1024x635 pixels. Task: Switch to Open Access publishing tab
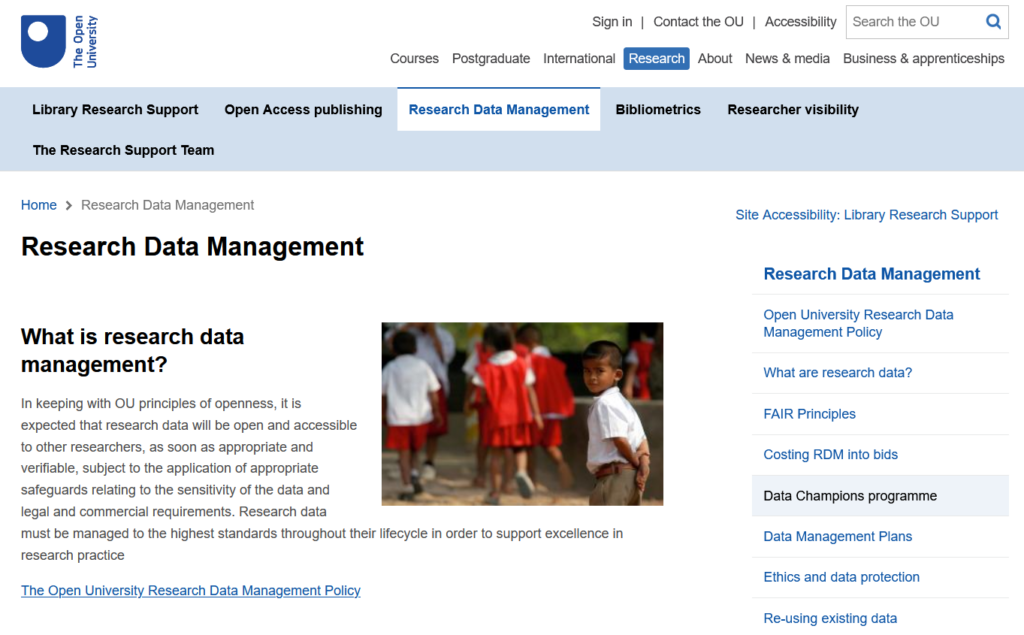303,109
